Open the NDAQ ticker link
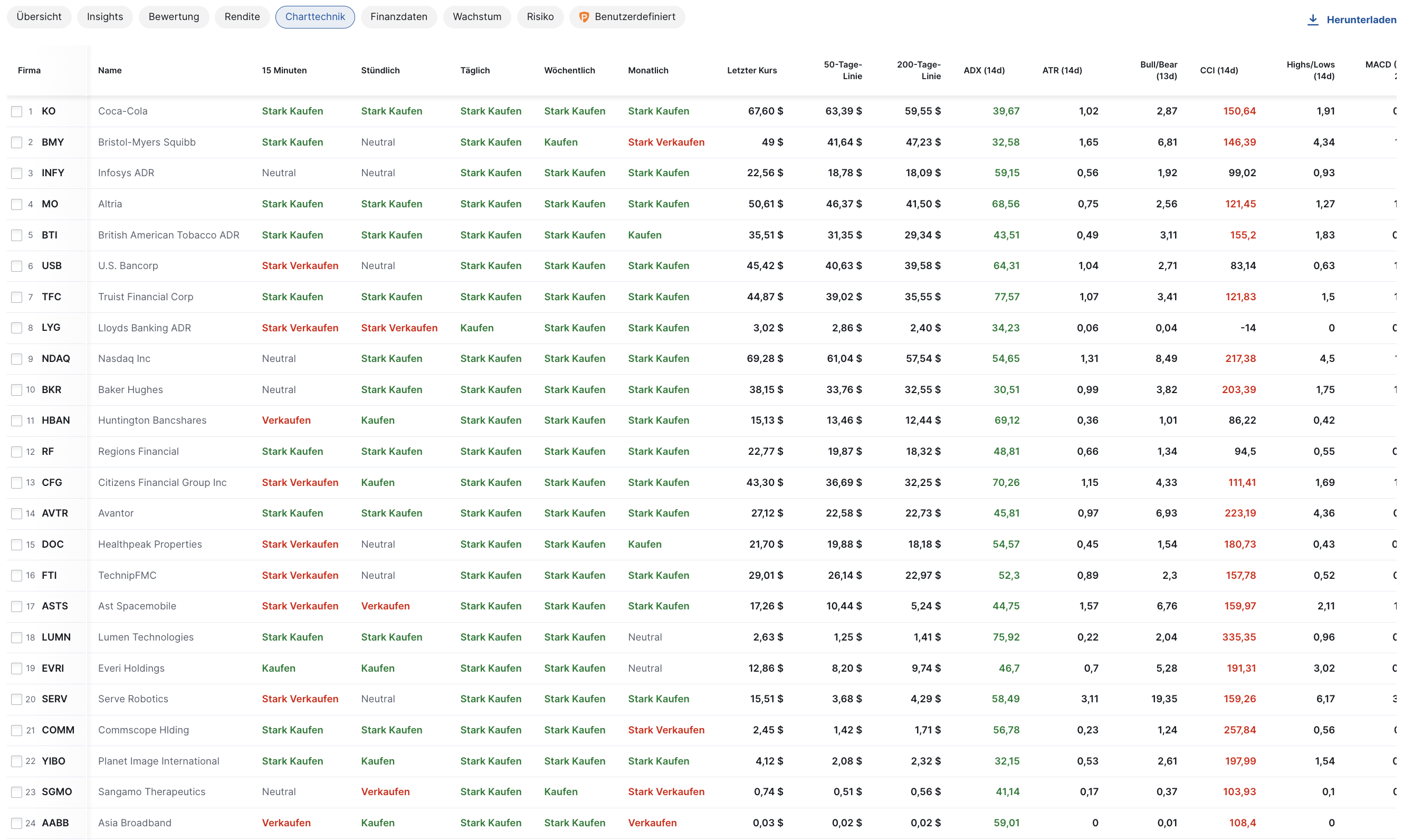Screen dimensions: 1413x840 tap(56, 358)
